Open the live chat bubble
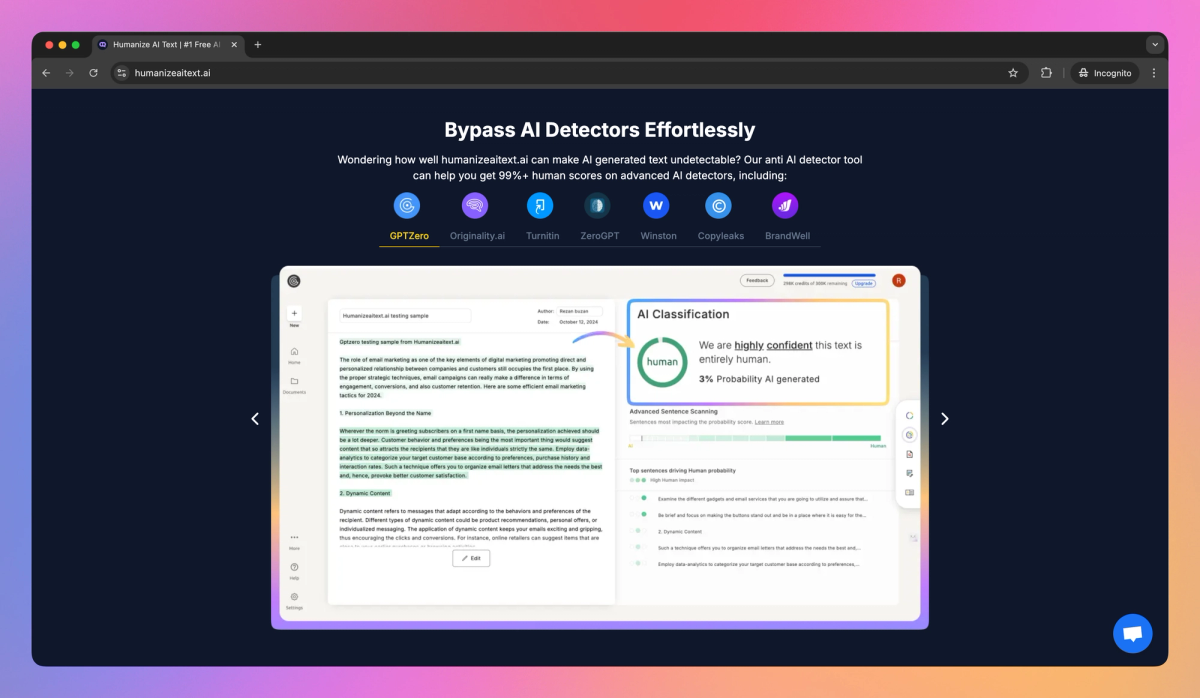The height and width of the screenshot is (698, 1200). (x=1133, y=634)
